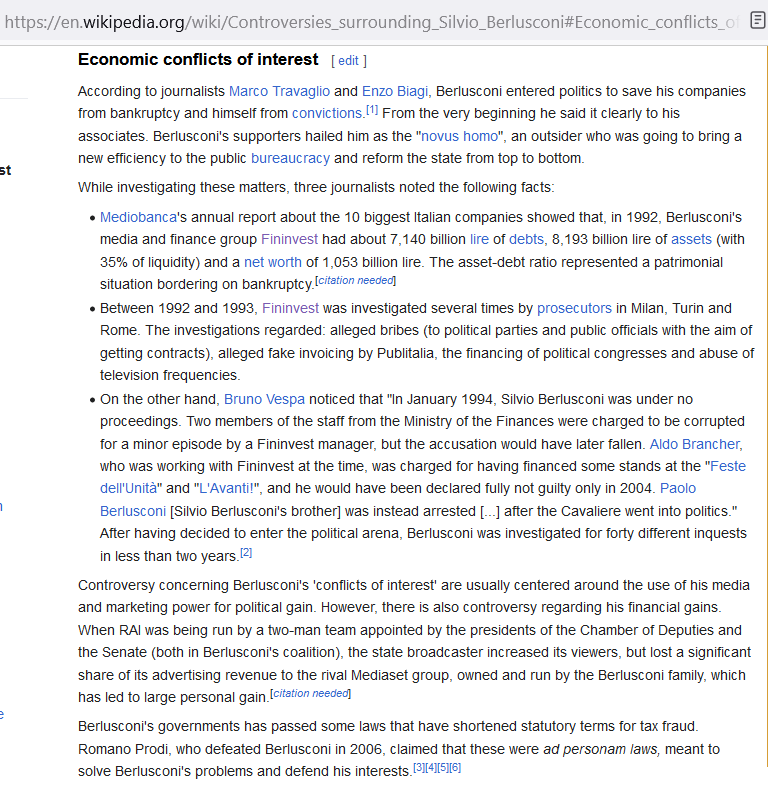
Task: Open the Enzo Biagi article link
Action: 395,91
